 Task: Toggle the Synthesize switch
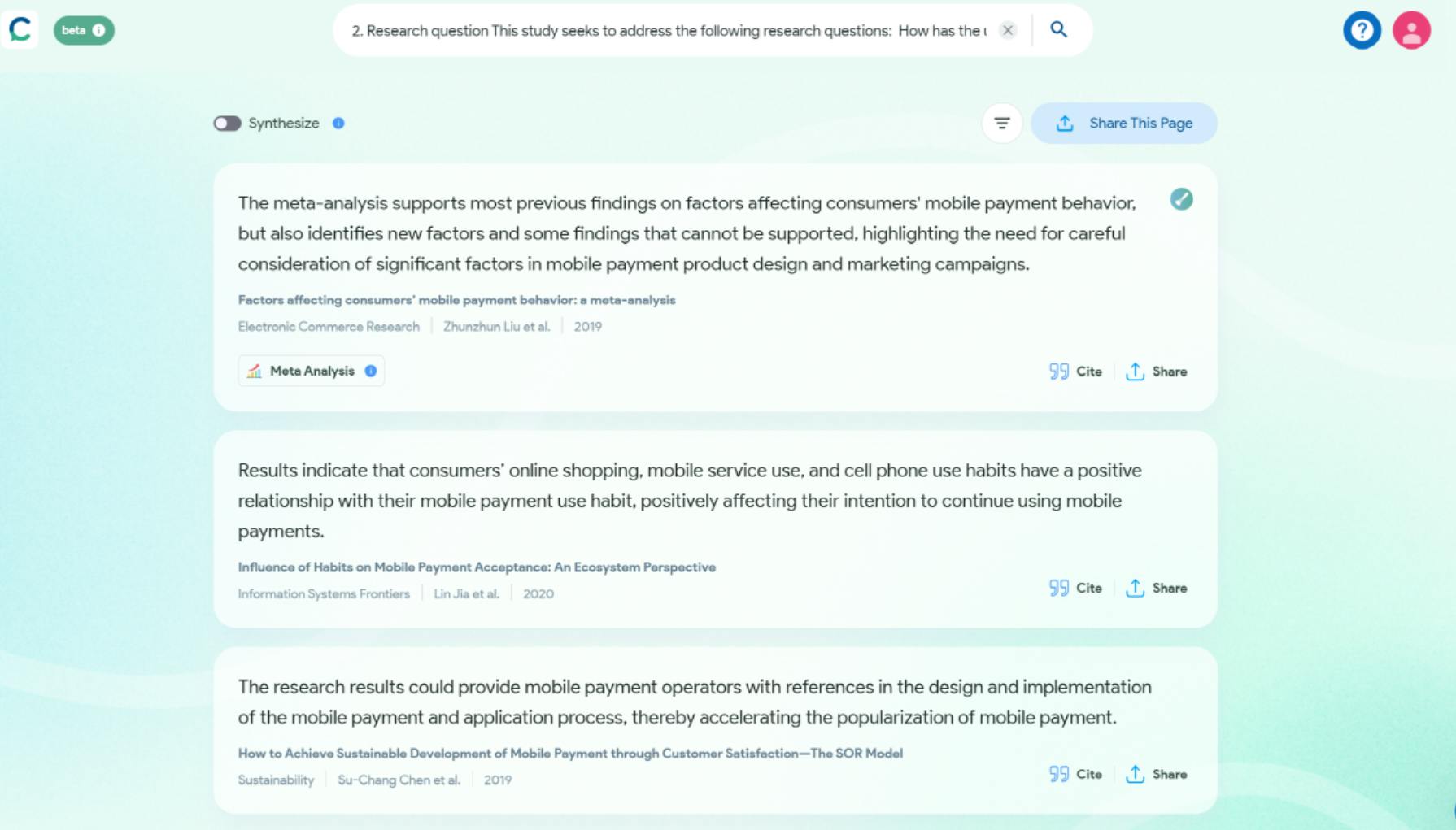point(227,124)
